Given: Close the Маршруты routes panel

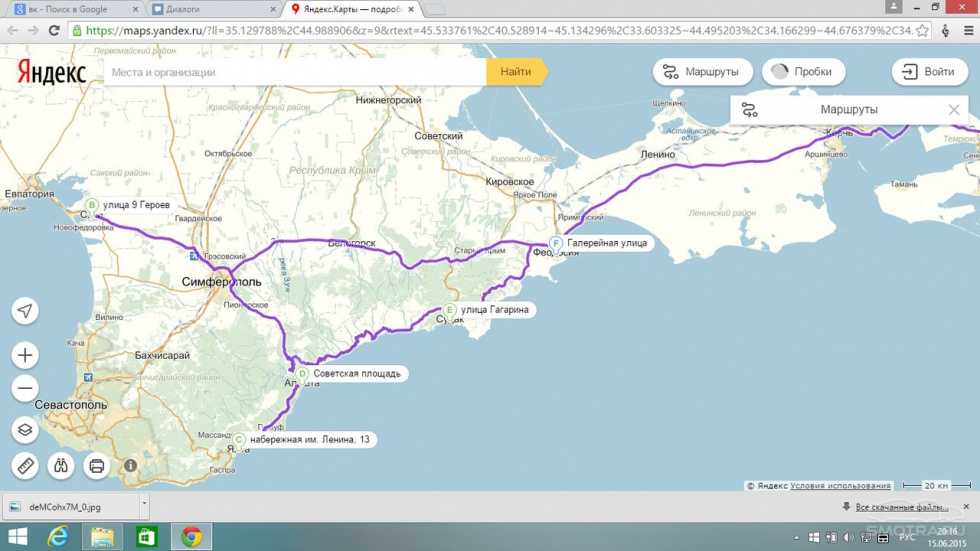Looking at the screenshot, I should click(x=954, y=110).
